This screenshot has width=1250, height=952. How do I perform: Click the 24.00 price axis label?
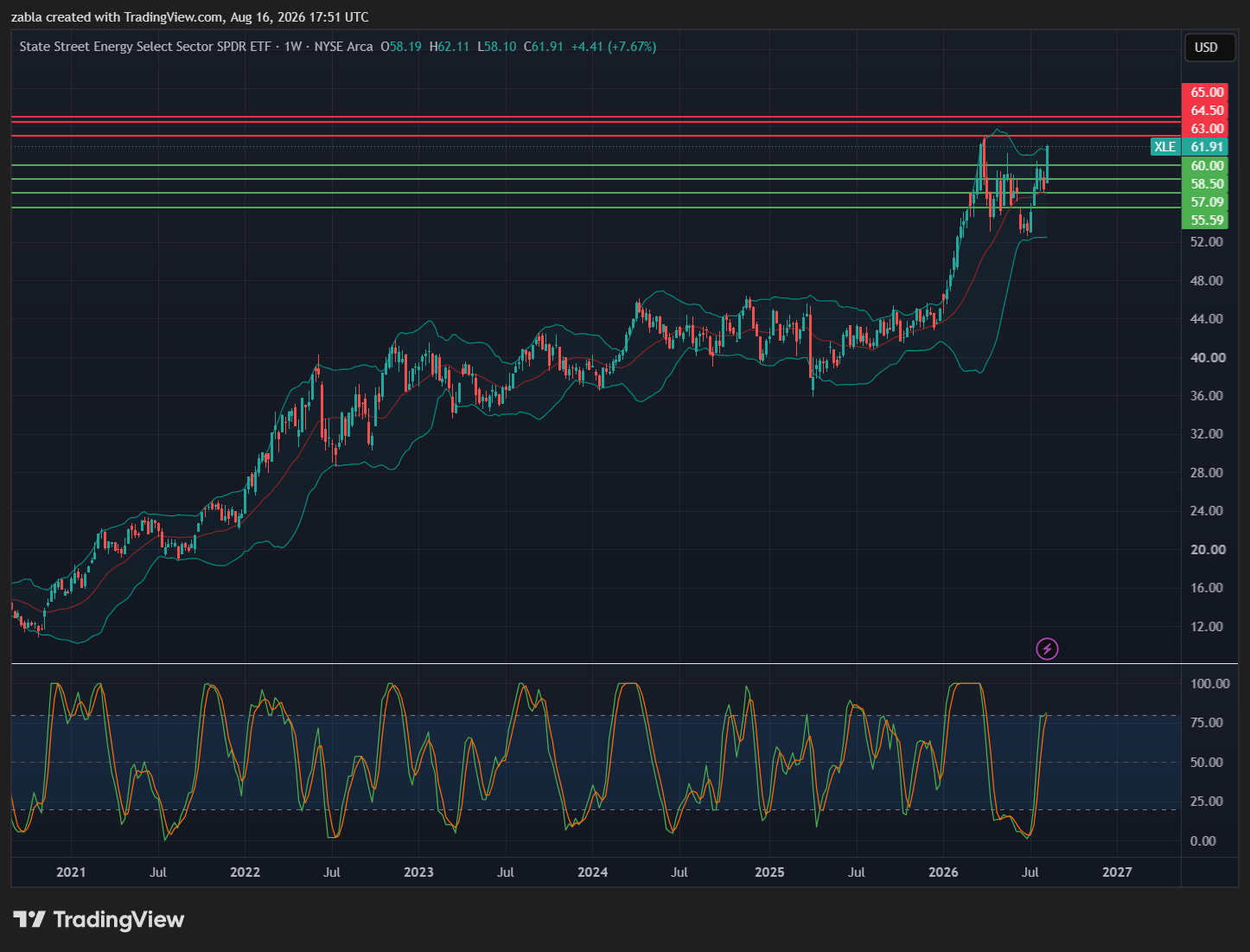1207,511
